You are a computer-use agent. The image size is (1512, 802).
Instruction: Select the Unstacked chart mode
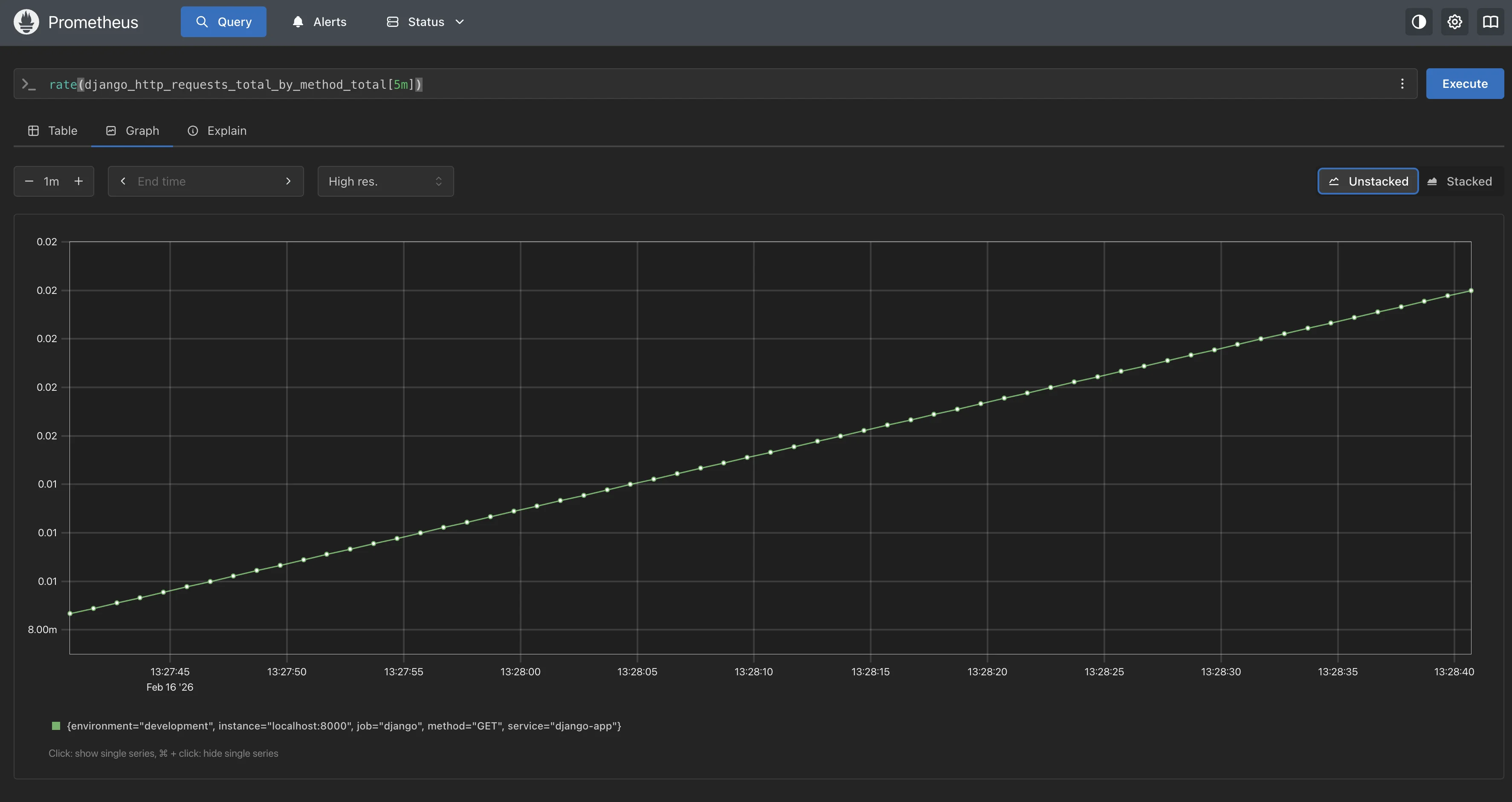[x=1367, y=181]
